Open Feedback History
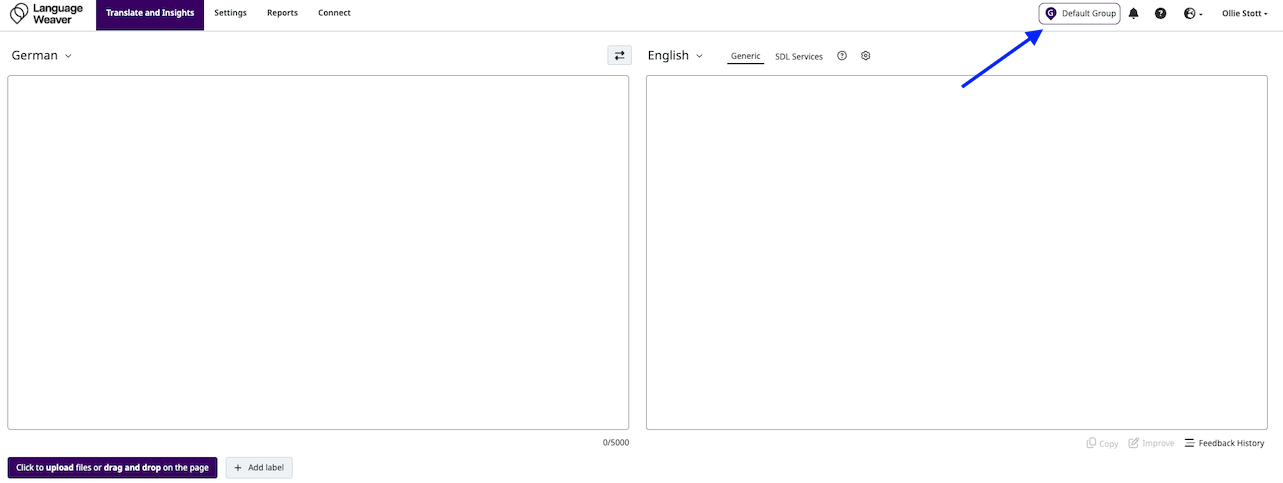Viewport: 1283px width, 483px height. coord(1224,443)
